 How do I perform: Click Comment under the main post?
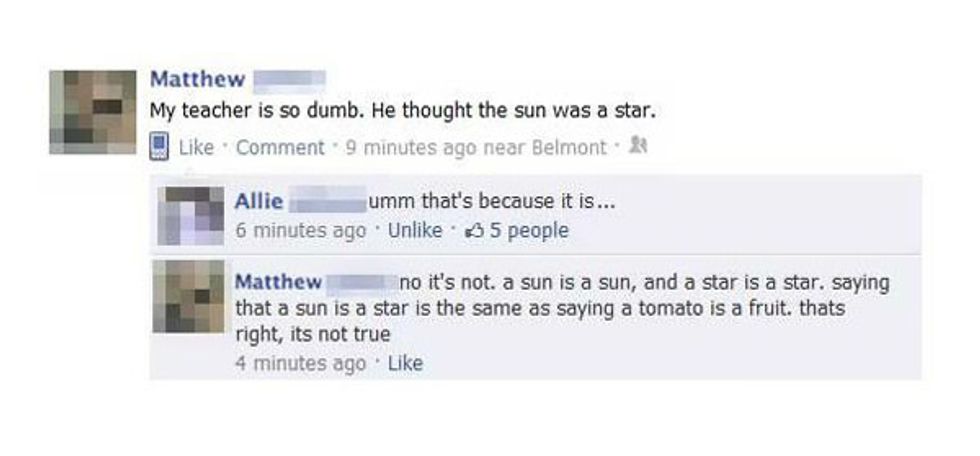pyautogui.click(x=280, y=147)
